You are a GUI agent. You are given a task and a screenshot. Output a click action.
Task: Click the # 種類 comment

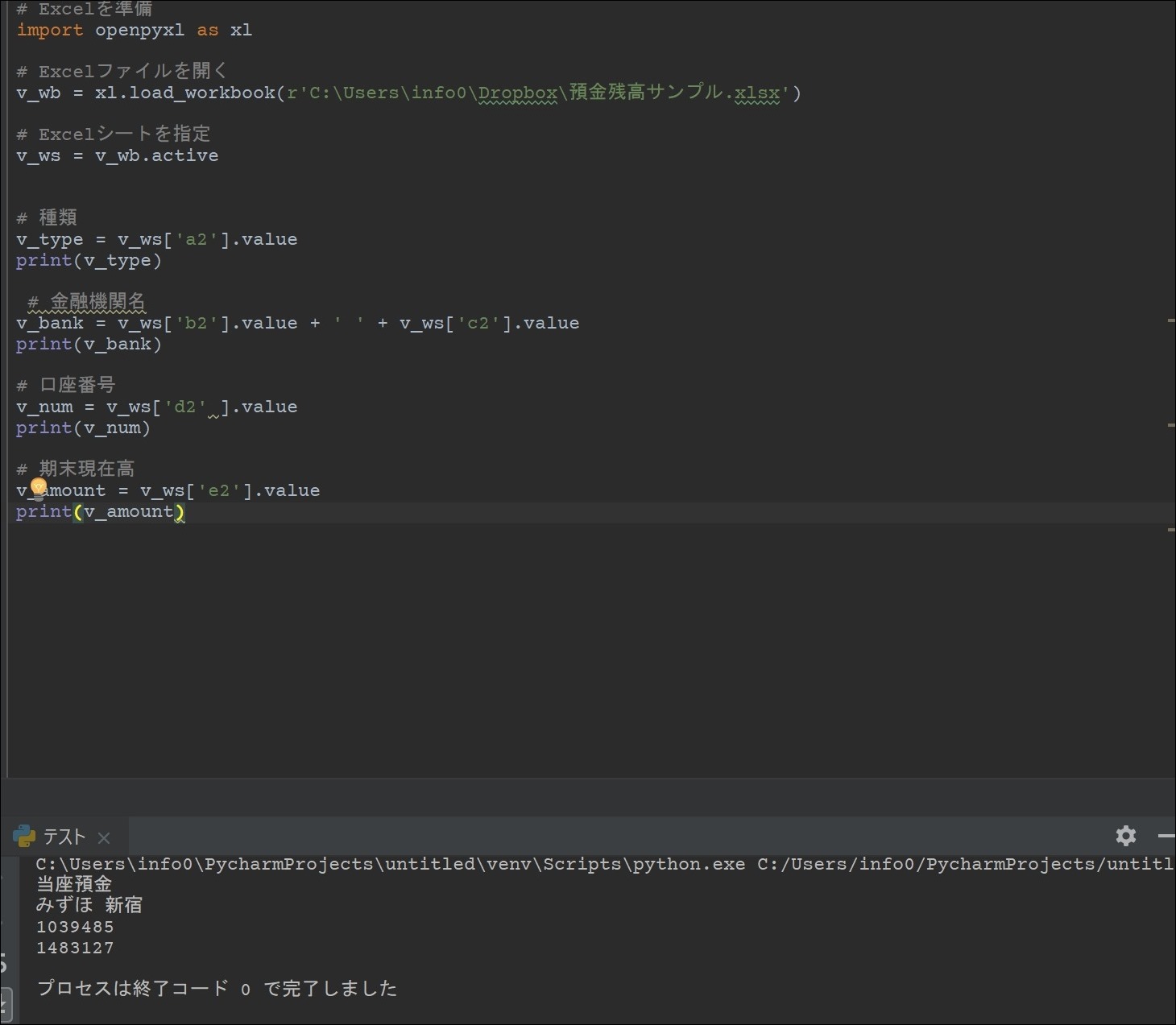(x=47, y=217)
